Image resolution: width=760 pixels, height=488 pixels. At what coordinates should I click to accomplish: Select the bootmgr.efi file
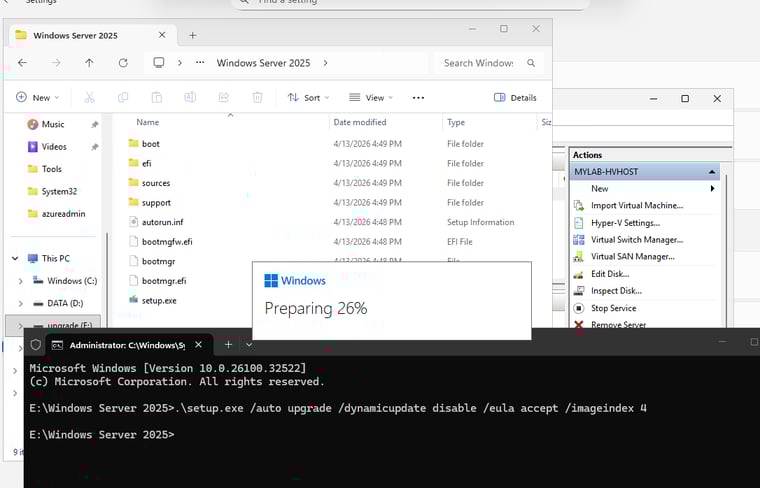pos(164,281)
